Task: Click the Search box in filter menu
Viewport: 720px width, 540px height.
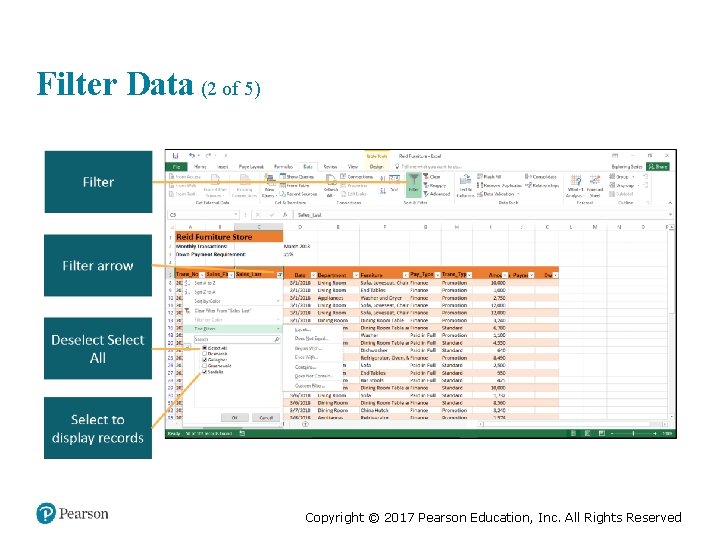Action: coord(237,339)
